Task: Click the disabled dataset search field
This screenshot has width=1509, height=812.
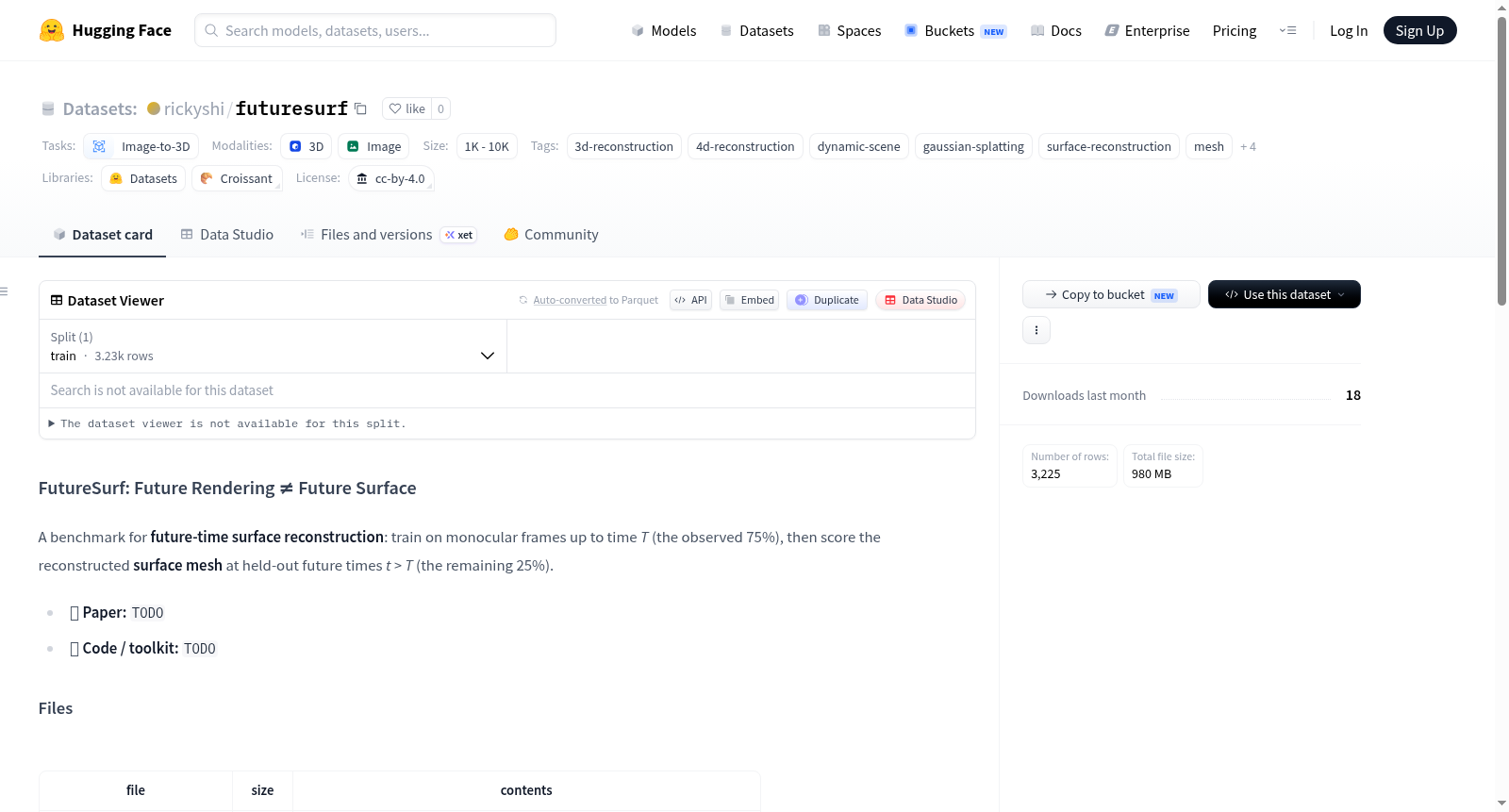Action: click(x=507, y=390)
